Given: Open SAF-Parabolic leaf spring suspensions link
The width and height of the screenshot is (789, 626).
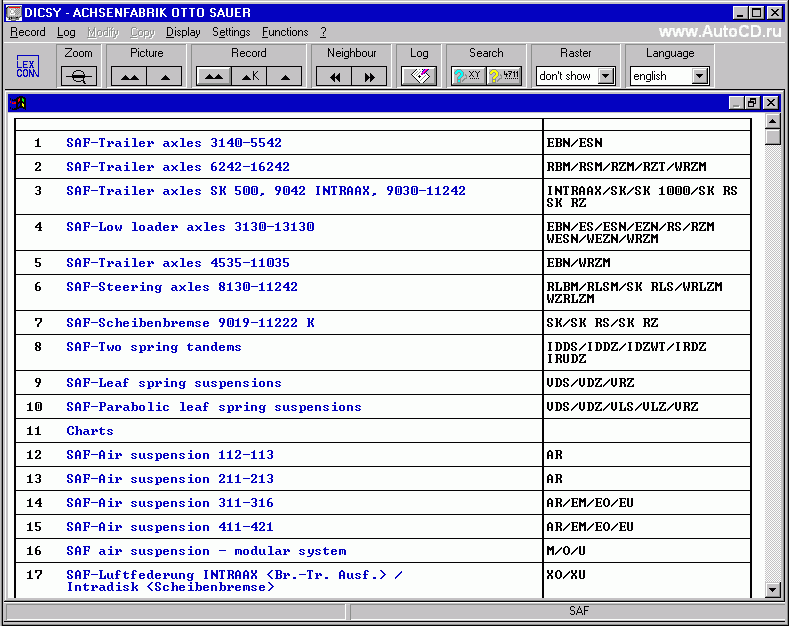Looking at the screenshot, I should pyautogui.click(x=213, y=407).
